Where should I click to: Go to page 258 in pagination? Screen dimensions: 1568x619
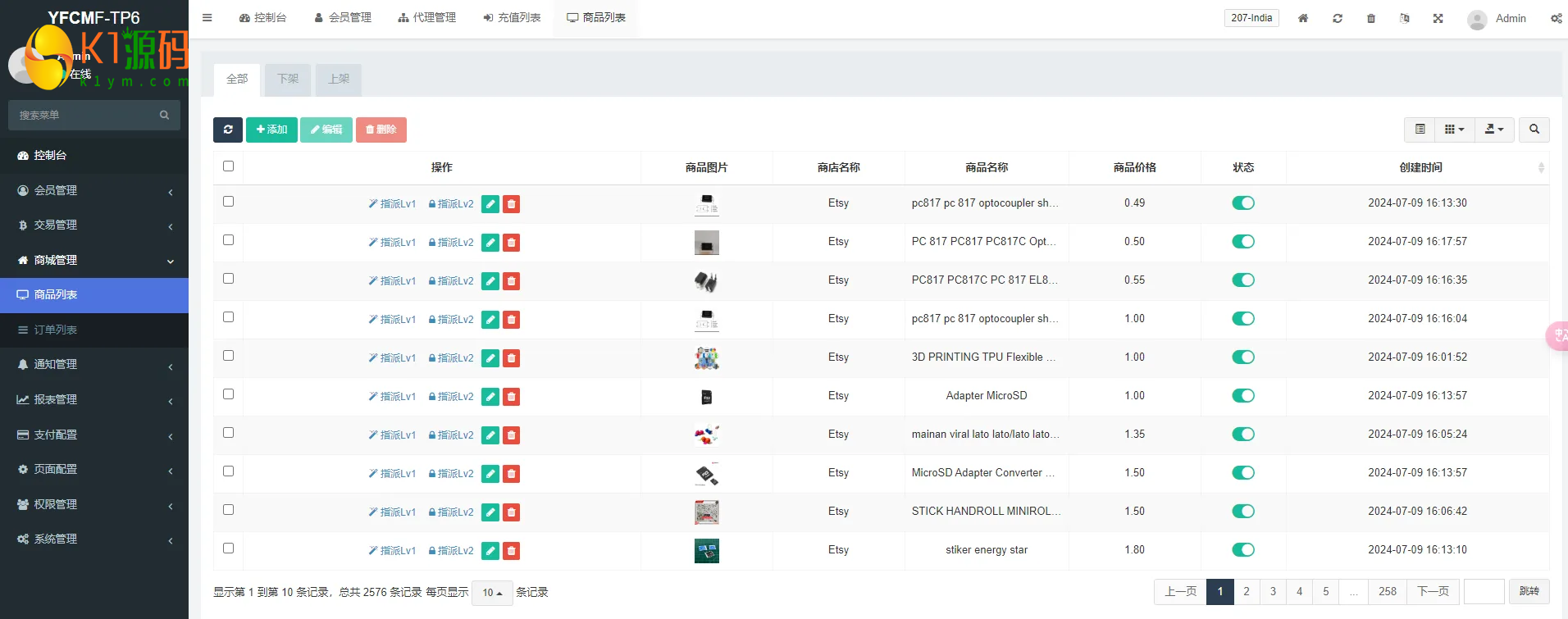point(1387,591)
